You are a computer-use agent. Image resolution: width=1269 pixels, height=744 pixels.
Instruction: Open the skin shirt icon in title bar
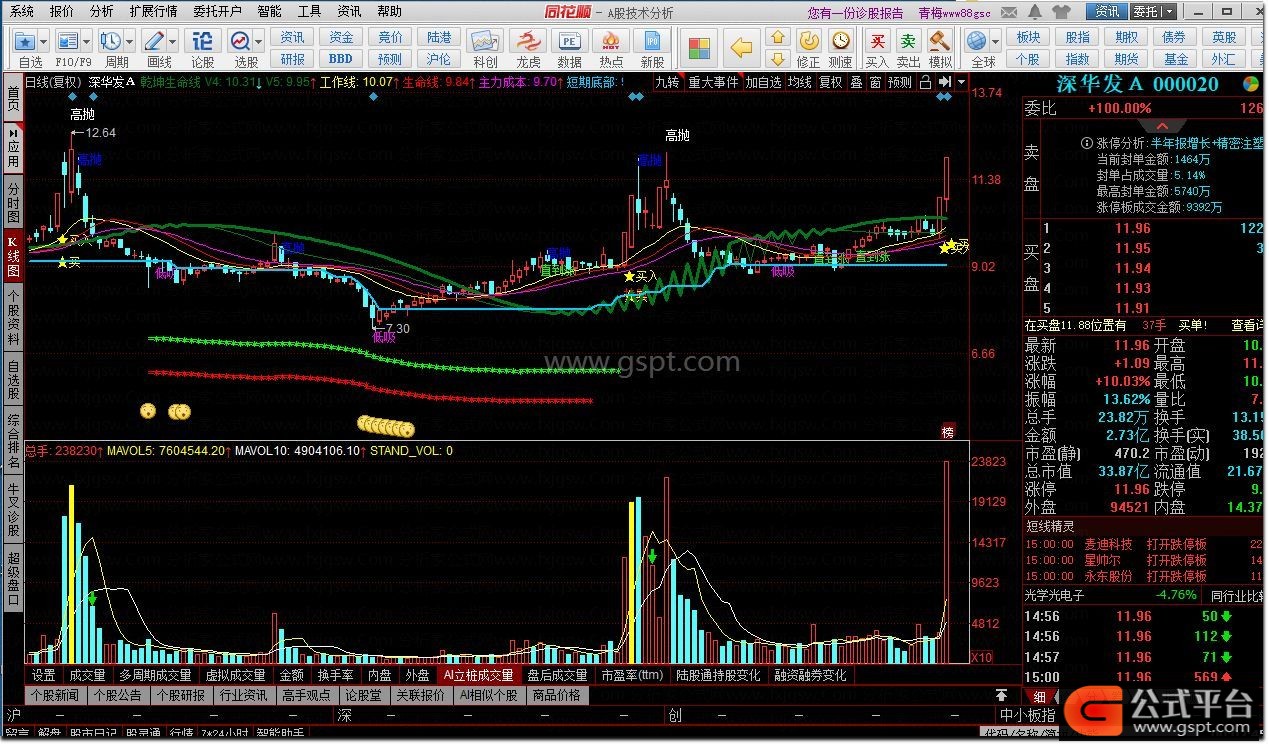point(1062,12)
